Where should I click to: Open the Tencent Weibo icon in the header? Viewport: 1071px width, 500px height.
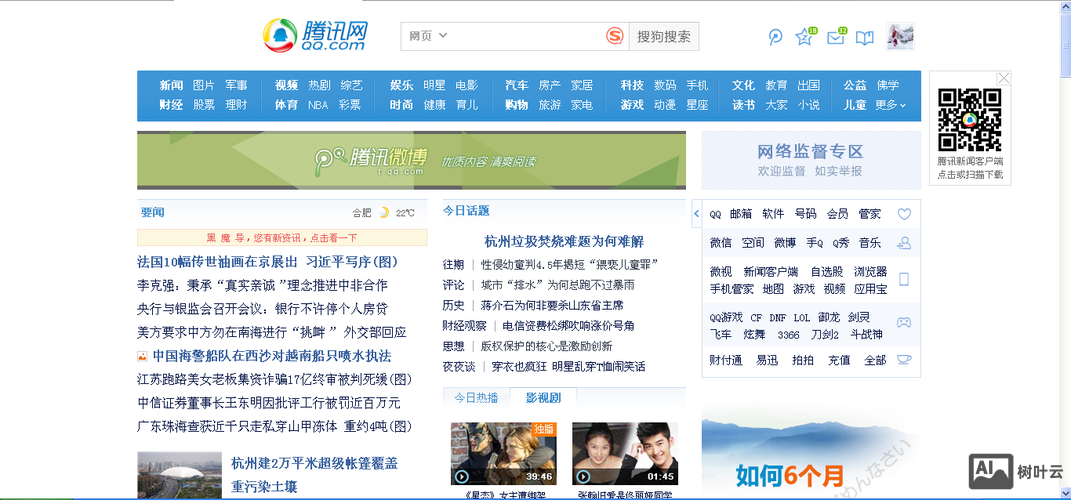(x=775, y=37)
